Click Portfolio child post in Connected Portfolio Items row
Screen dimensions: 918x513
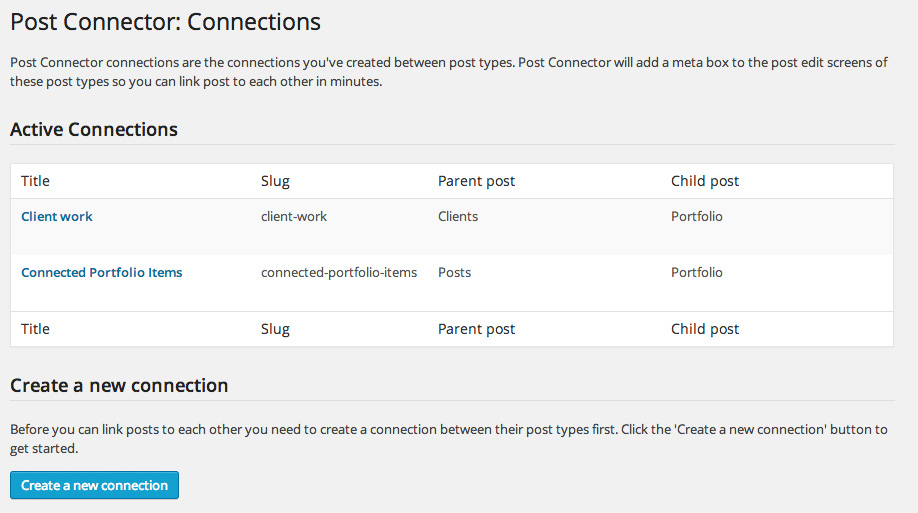[x=697, y=272]
